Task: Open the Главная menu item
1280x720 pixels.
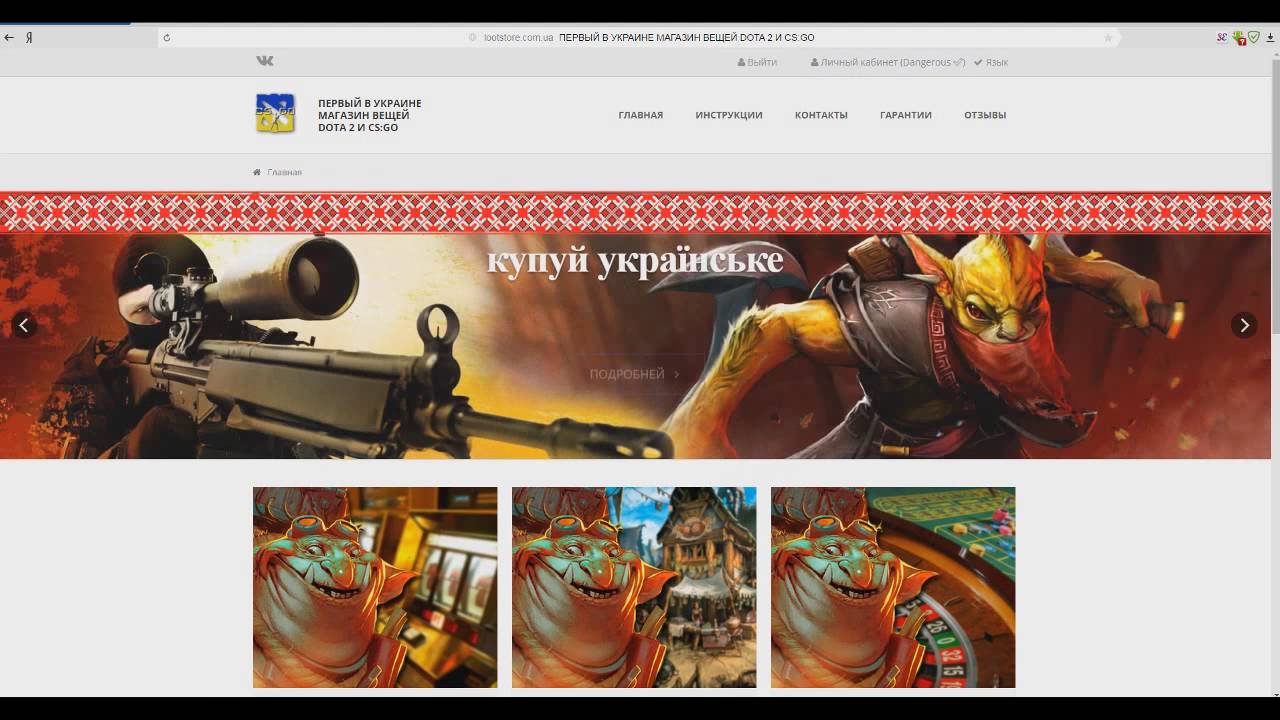Action: (x=641, y=115)
